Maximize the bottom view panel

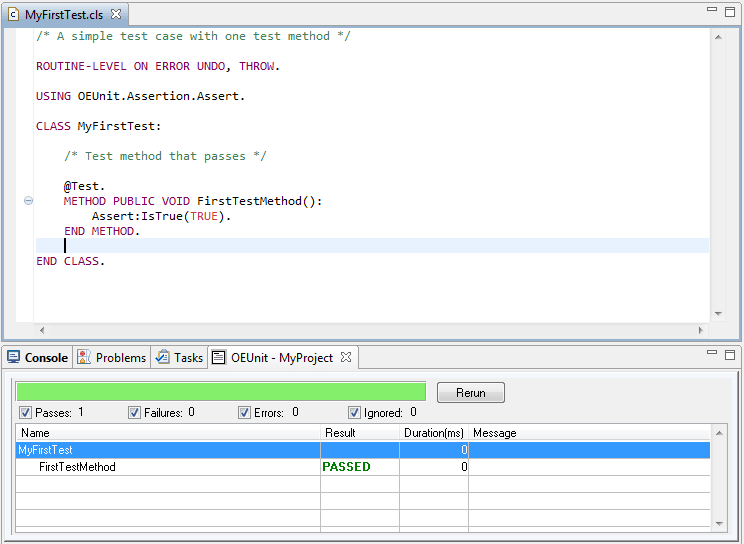tap(730, 355)
